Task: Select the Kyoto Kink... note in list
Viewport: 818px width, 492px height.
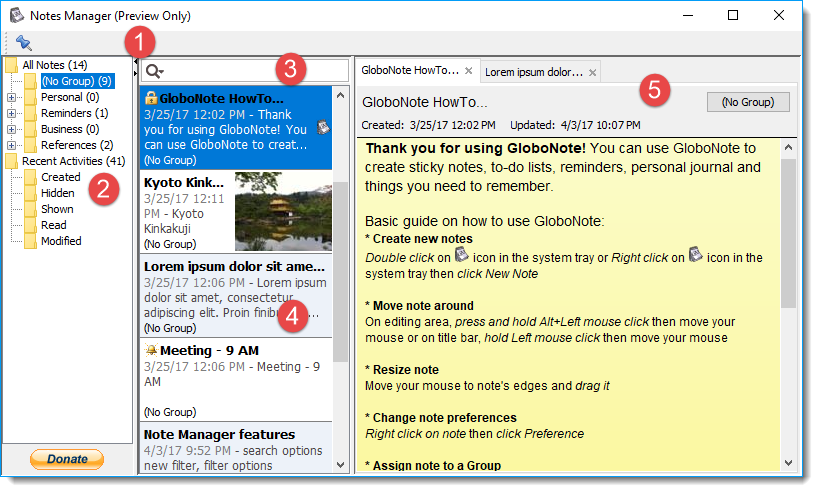Action: 235,211
